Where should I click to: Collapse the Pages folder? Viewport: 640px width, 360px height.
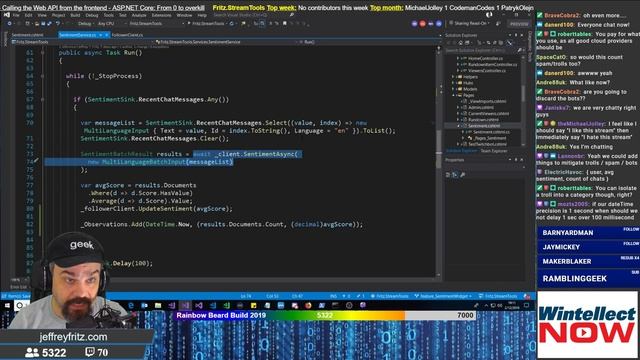(453, 95)
